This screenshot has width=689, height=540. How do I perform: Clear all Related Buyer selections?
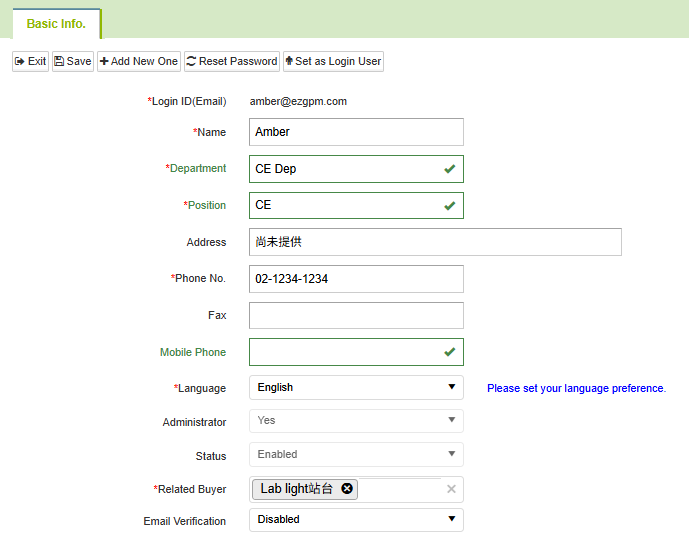tap(451, 489)
